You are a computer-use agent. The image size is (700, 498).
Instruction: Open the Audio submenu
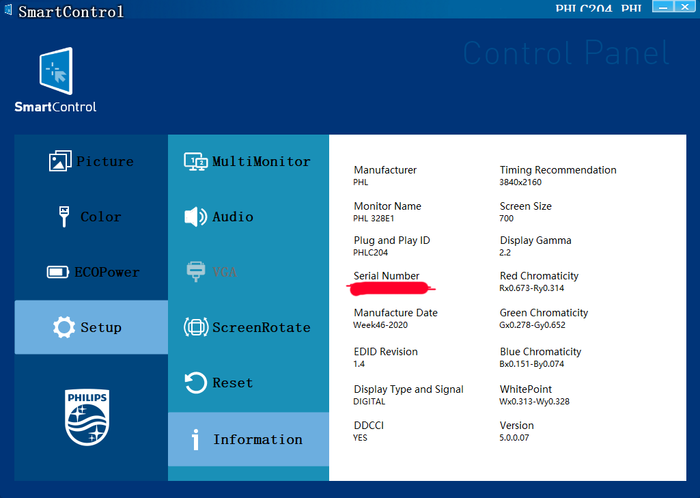coord(248,217)
